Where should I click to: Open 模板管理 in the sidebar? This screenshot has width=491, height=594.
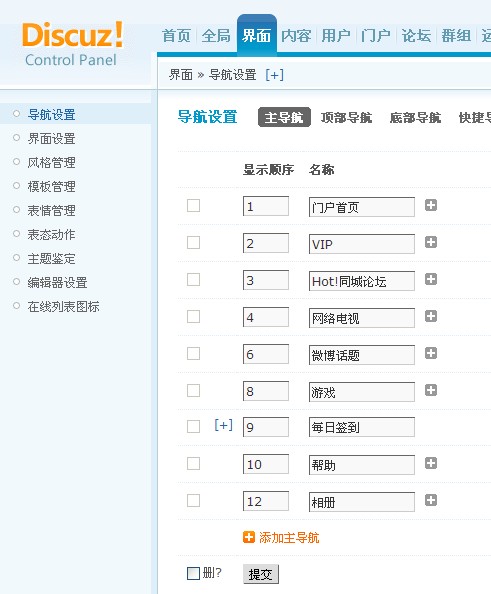click(x=52, y=187)
